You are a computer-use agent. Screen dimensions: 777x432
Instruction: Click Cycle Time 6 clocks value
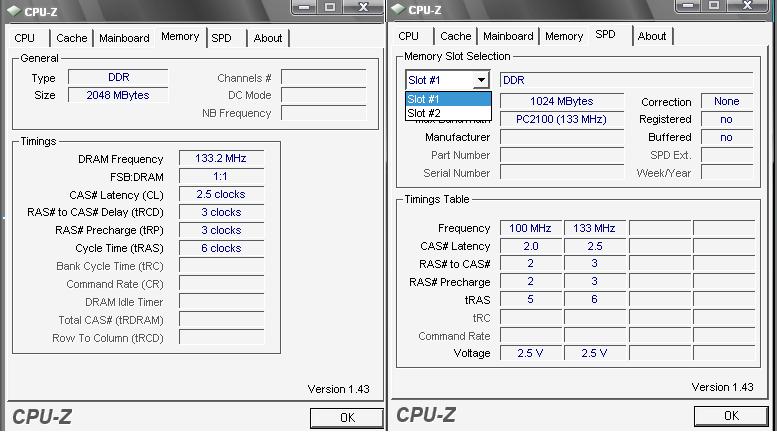221,248
